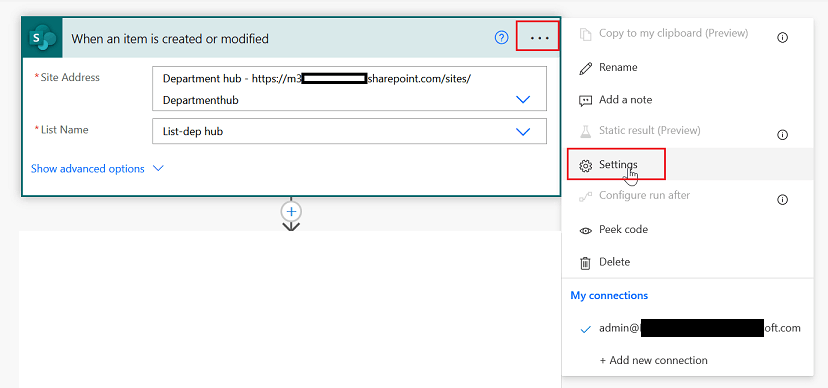Expand the Site Address dropdown
Image resolution: width=828 pixels, height=388 pixels.
click(x=523, y=99)
